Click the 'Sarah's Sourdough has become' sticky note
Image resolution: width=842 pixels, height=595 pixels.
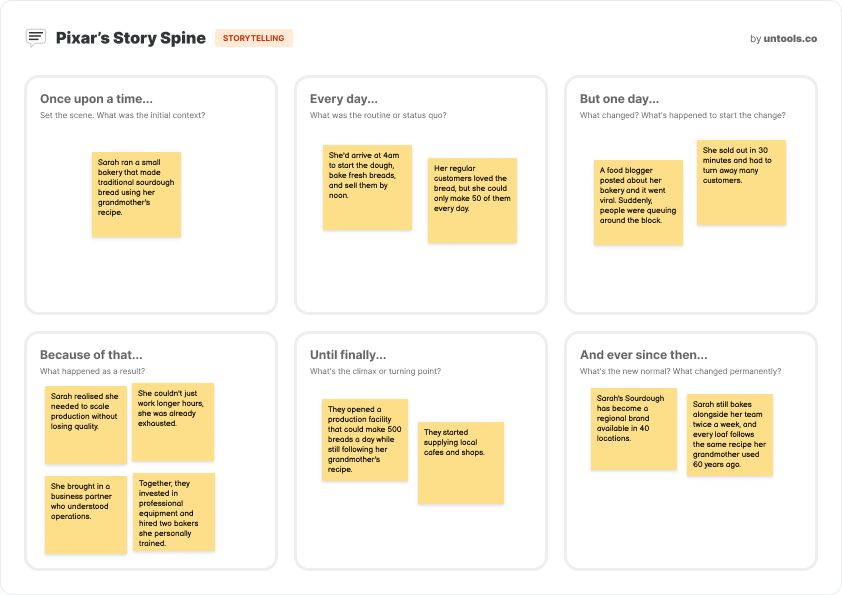pyautogui.click(x=633, y=428)
